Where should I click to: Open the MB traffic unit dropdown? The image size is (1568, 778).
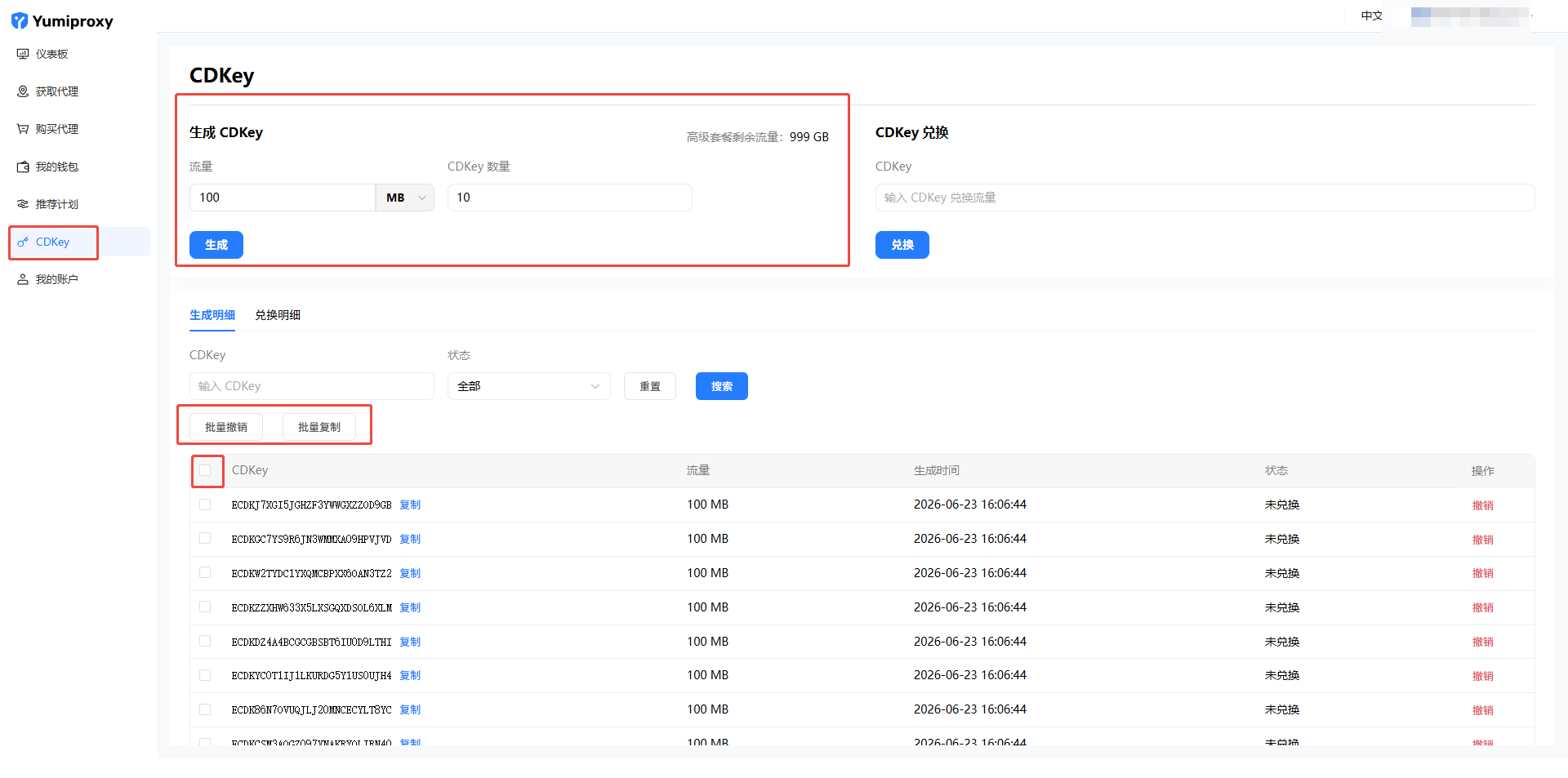(405, 198)
